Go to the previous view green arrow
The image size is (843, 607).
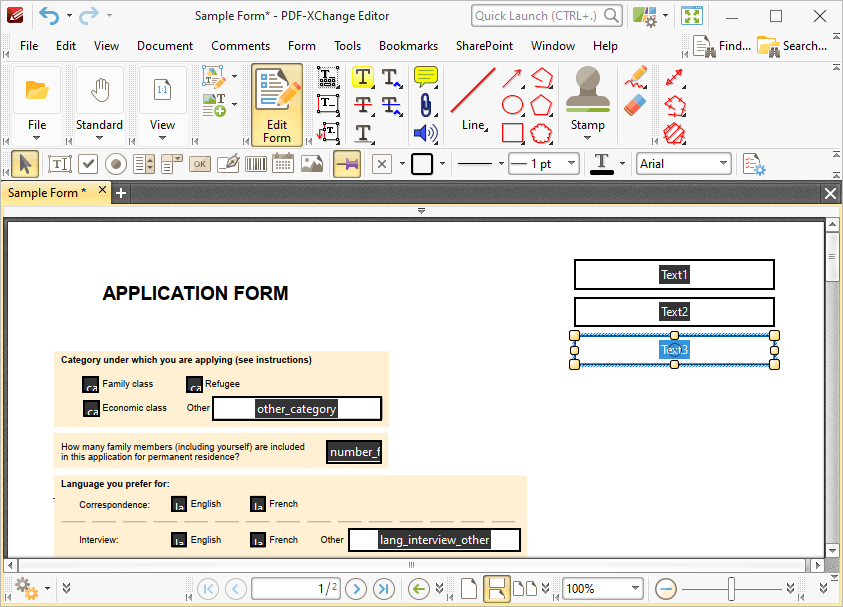(418, 589)
